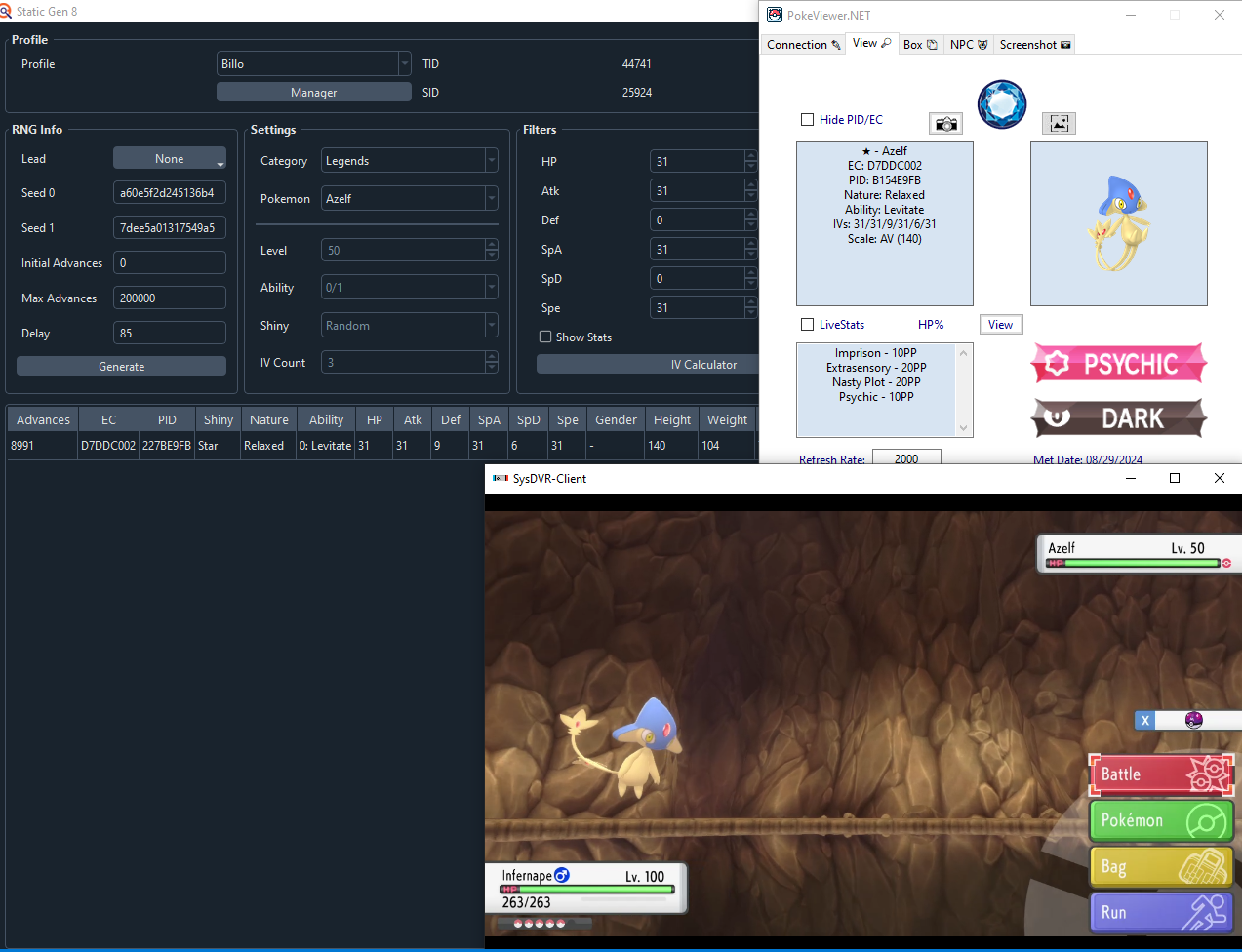
Task: Click the X button prompt in game
Action: 1145,720
